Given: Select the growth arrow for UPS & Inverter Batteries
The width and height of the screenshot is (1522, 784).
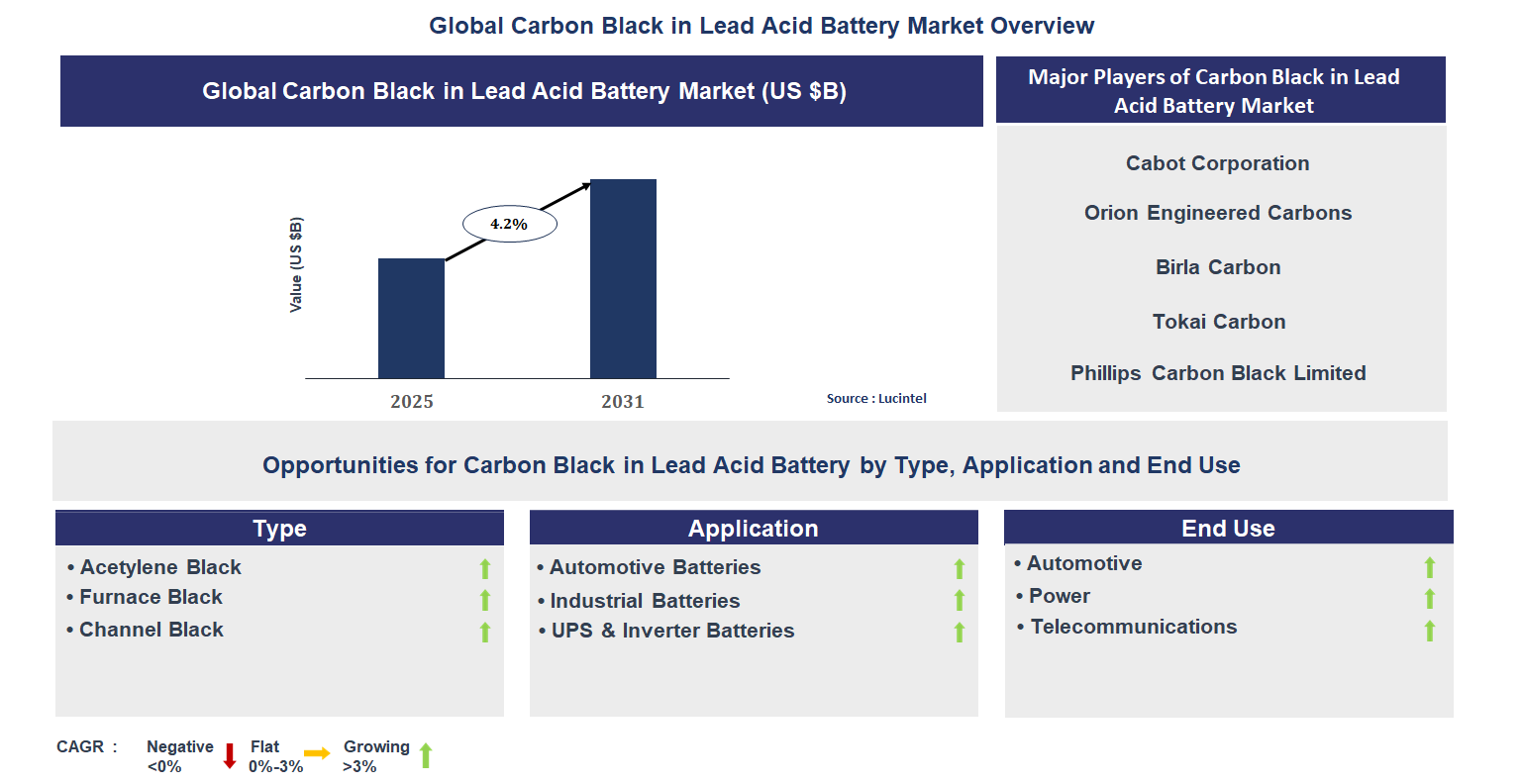Looking at the screenshot, I should [959, 632].
